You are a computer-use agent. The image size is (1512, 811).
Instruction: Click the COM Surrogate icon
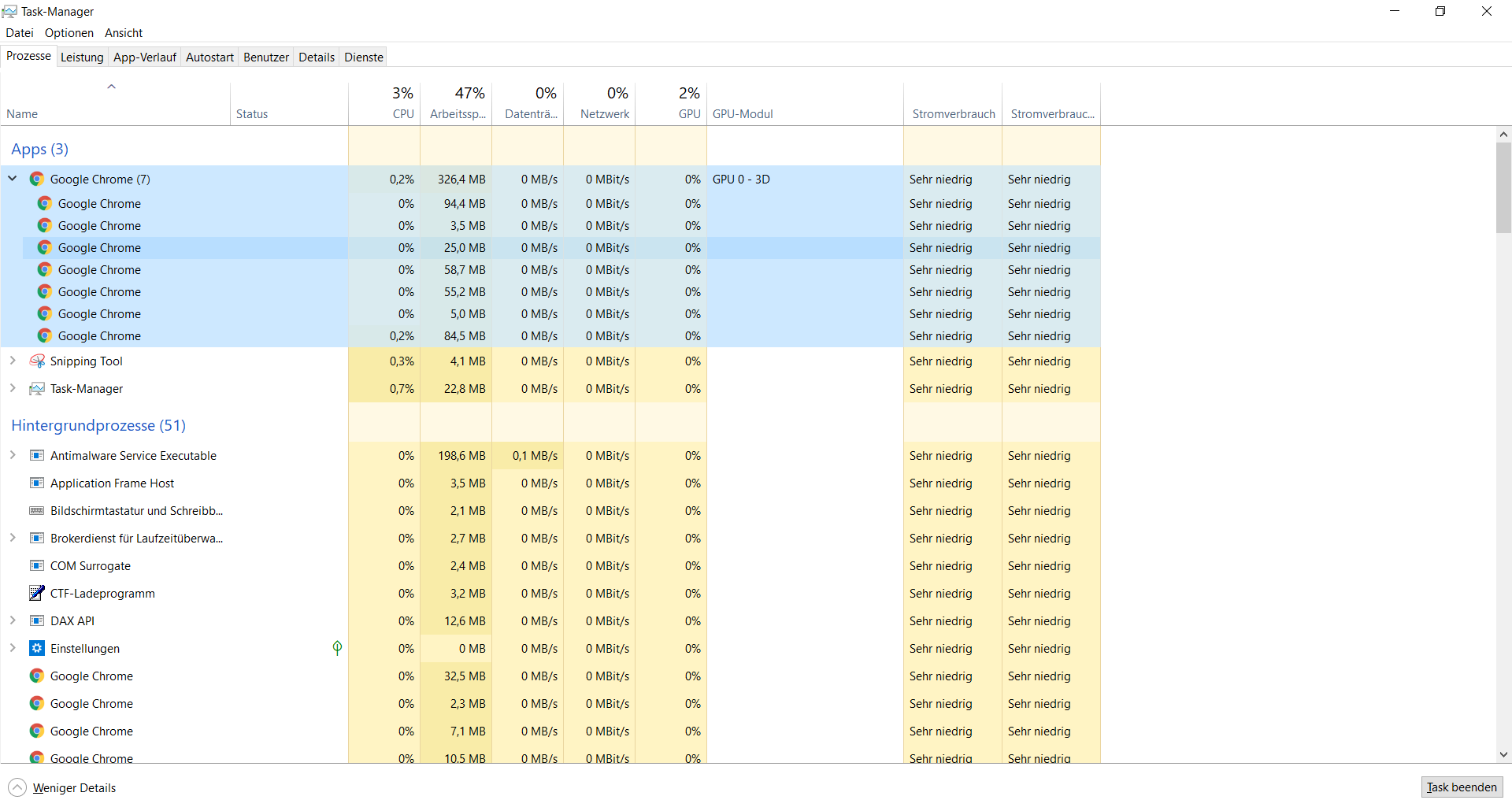click(x=37, y=565)
